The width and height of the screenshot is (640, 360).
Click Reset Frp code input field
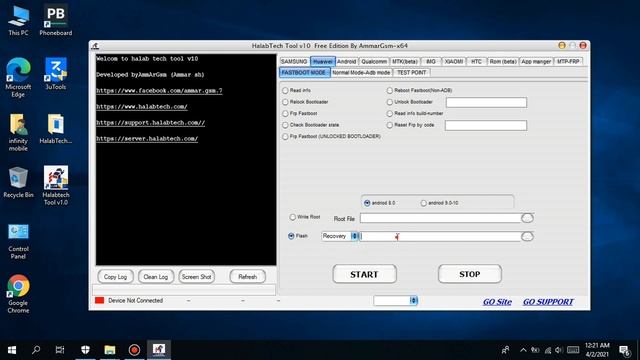click(x=486, y=125)
